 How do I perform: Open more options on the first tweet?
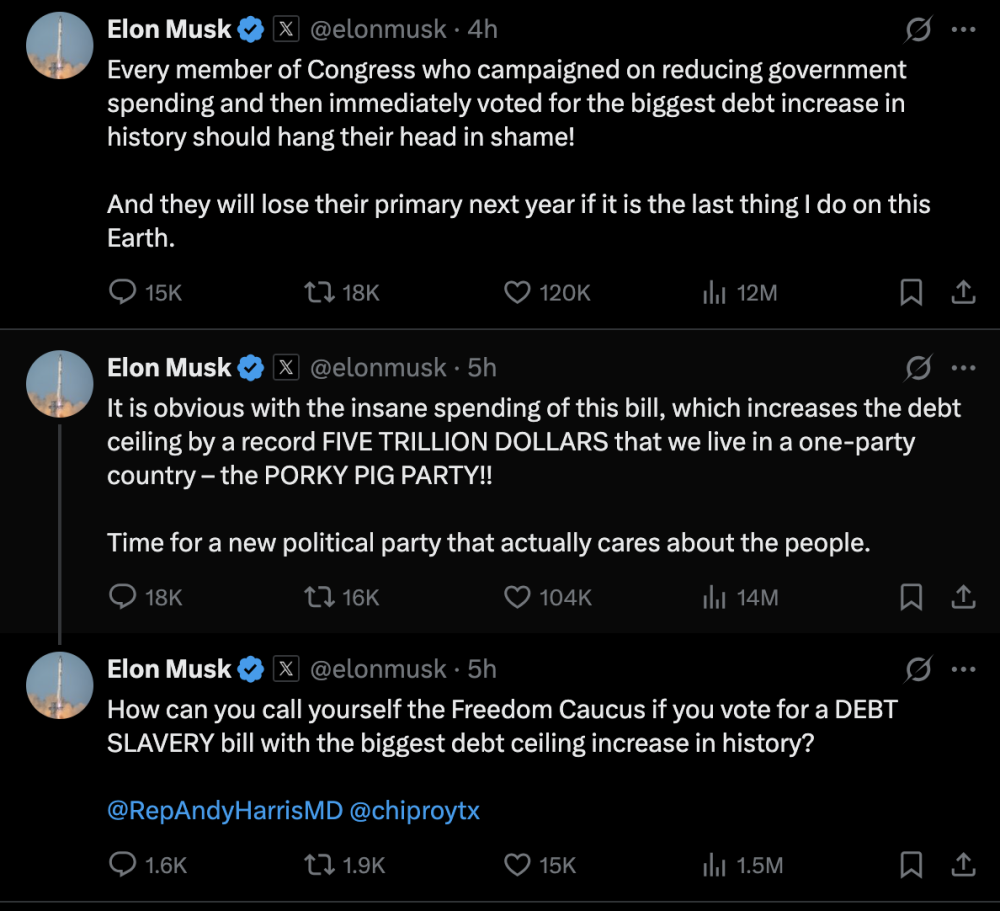963,31
